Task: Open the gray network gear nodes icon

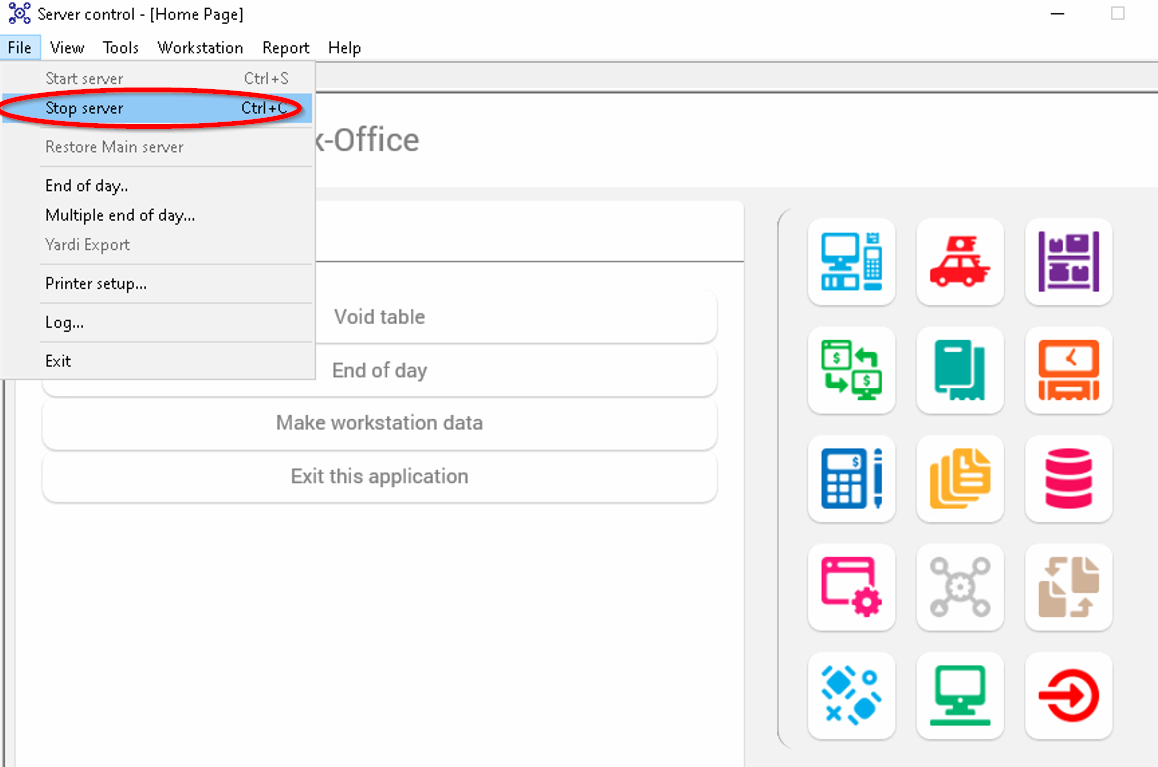Action: click(960, 587)
